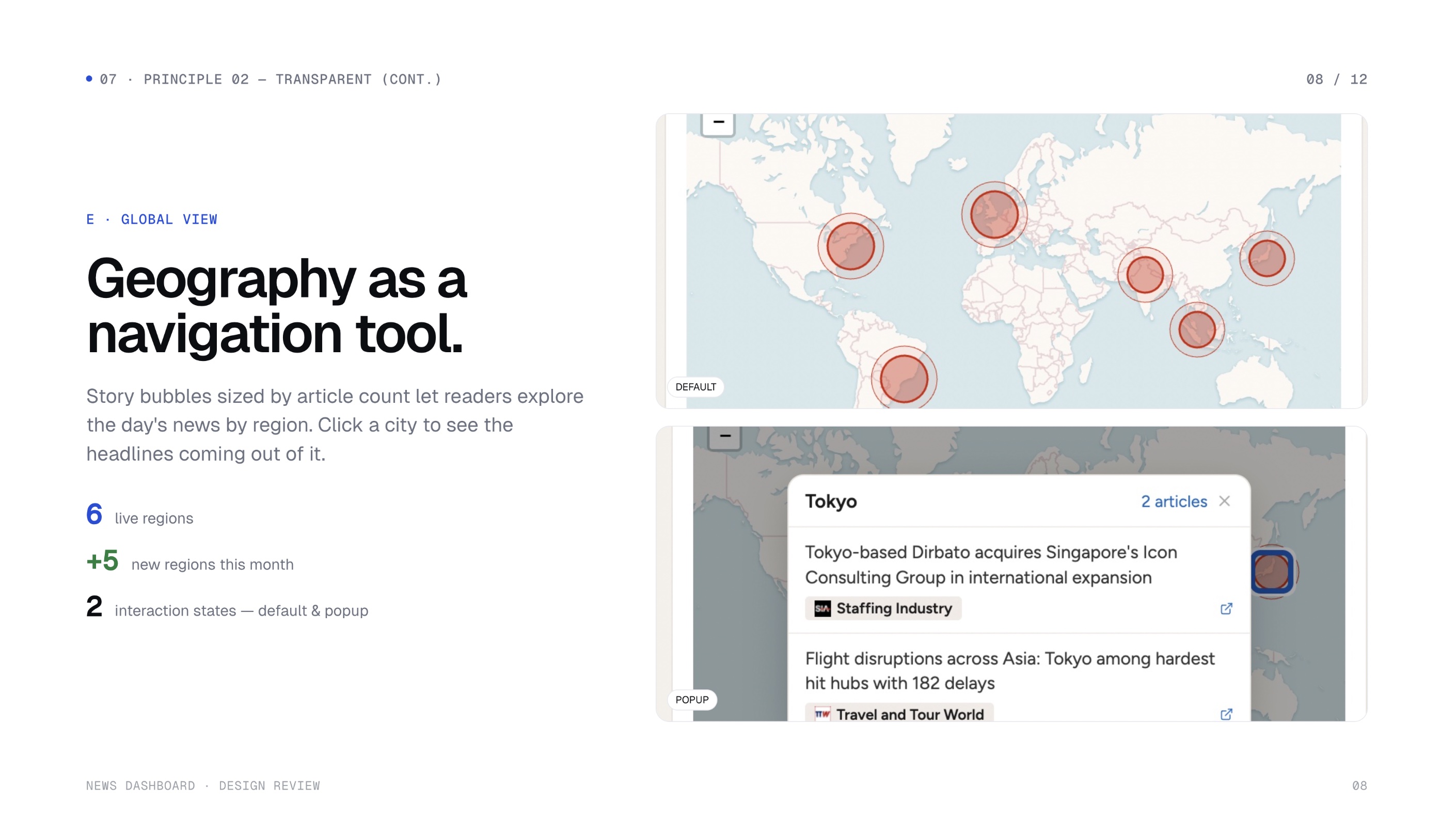Click the Travel and Tour World logo icon

822,714
